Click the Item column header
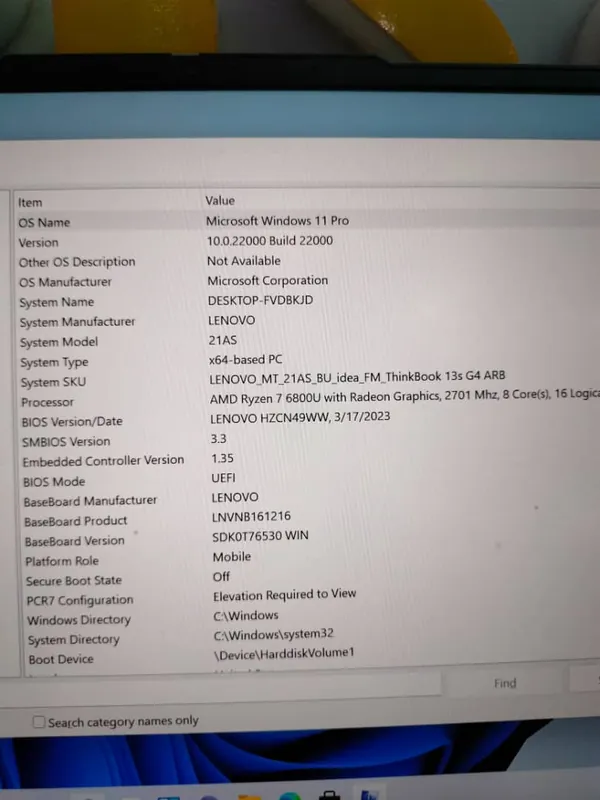The height and width of the screenshot is (800, 600). point(31,202)
